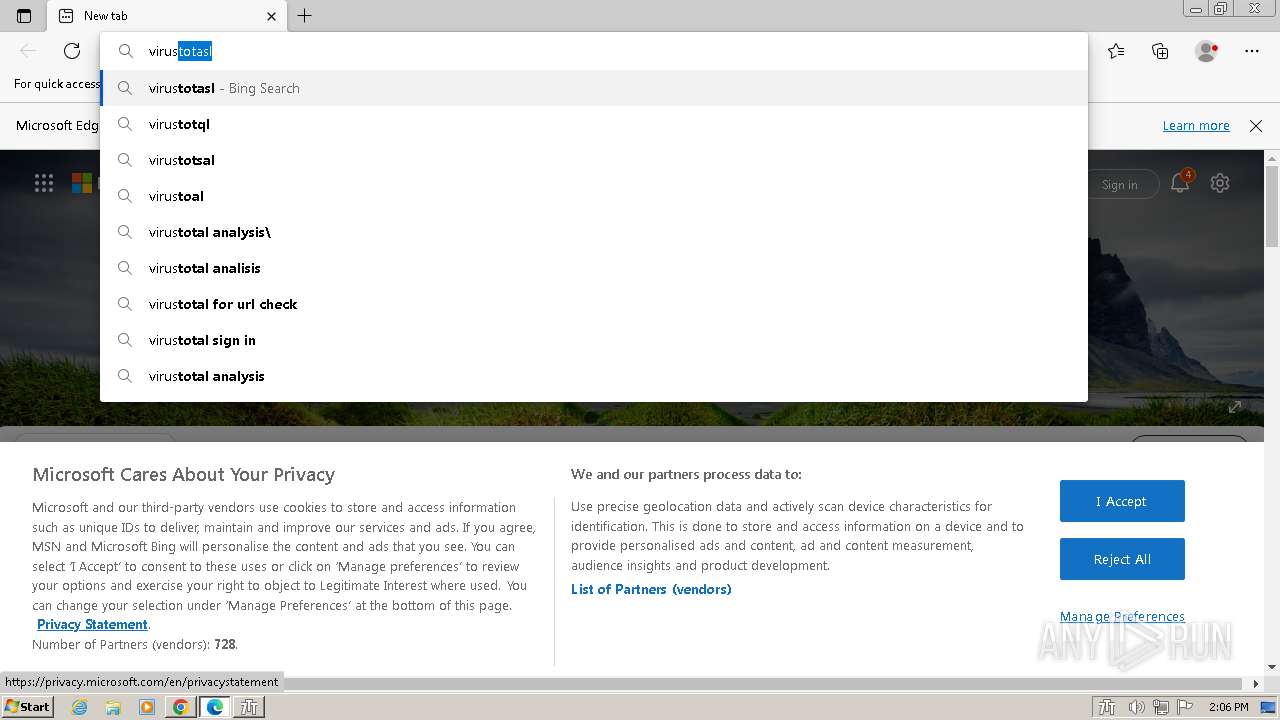Close the New tab tab
Screen dimensions: 1280x720
coord(272,16)
